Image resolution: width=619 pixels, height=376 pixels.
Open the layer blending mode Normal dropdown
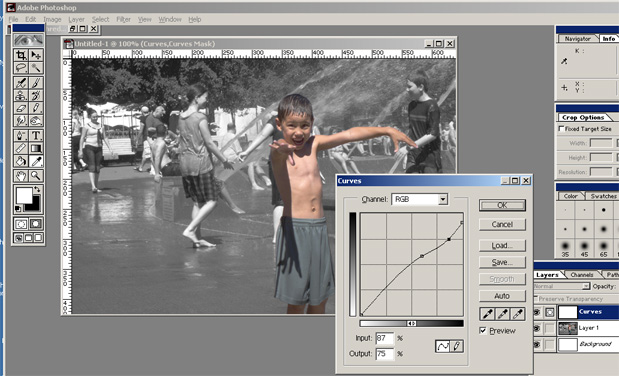[562, 286]
